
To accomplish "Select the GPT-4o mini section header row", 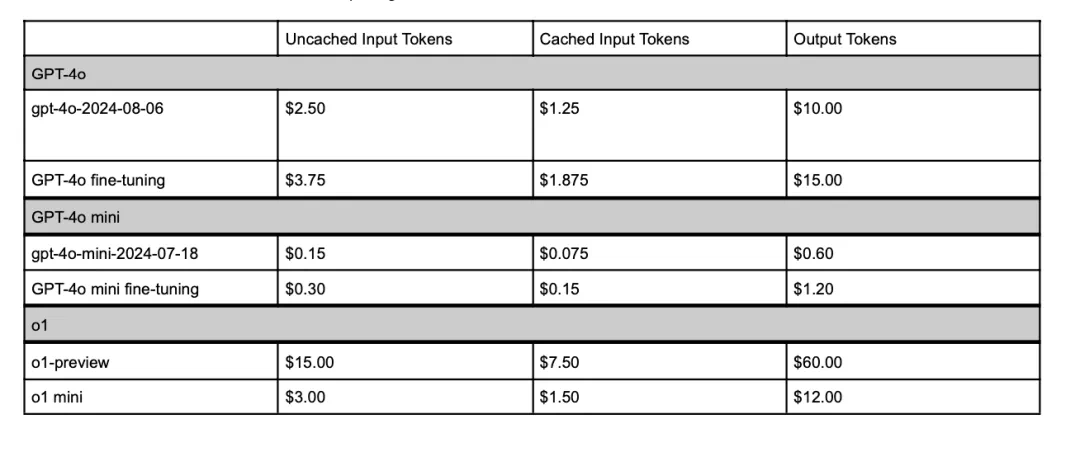I will (532, 217).
